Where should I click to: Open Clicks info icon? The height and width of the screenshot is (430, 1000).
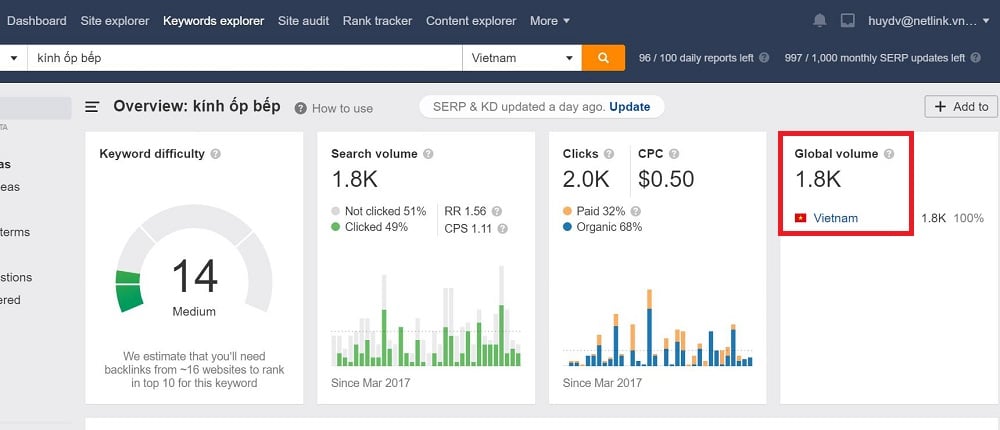coord(609,154)
